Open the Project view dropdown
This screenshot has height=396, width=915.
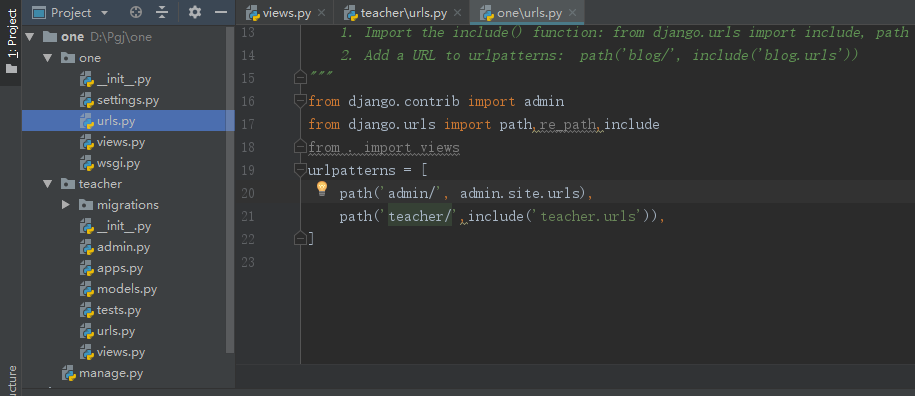coord(104,12)
